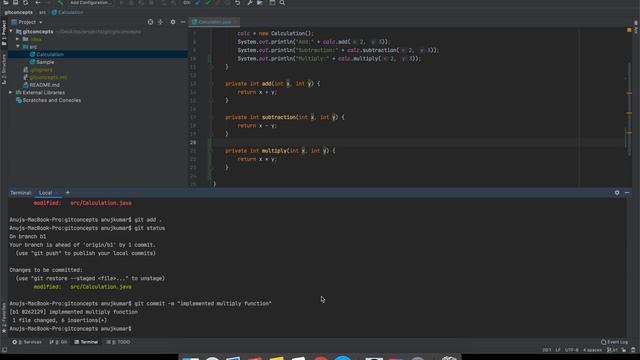The image size is (640, 360).
Task: Click the add method declaration
Action: 272,84
